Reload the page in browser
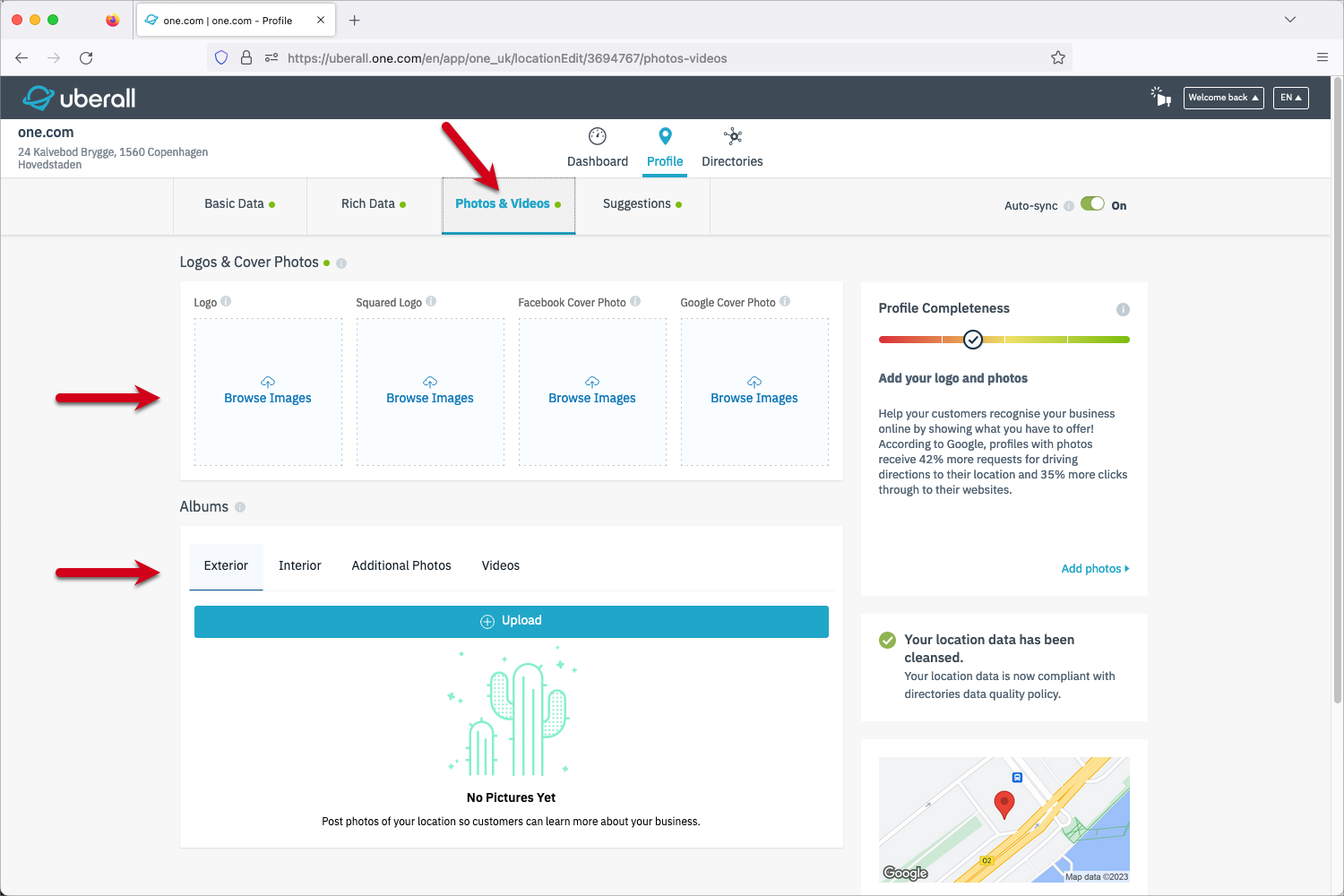Image resolution: width=1344 pixels, height=896 pixels. point(86,58)
